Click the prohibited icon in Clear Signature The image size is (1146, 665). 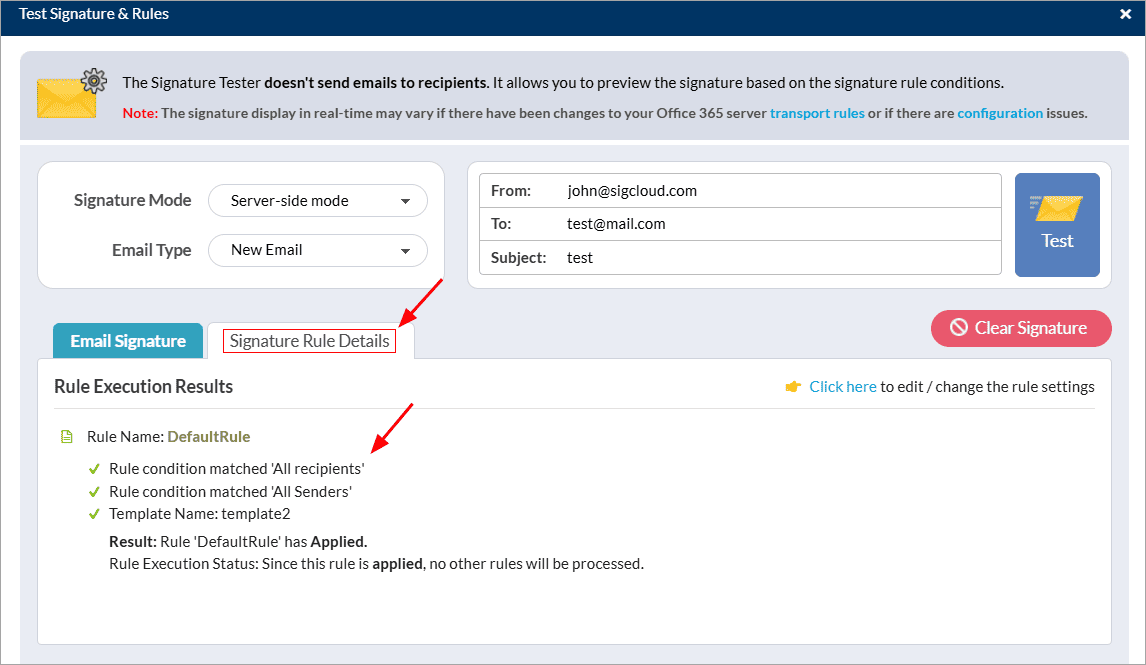[x=958, y=327]
